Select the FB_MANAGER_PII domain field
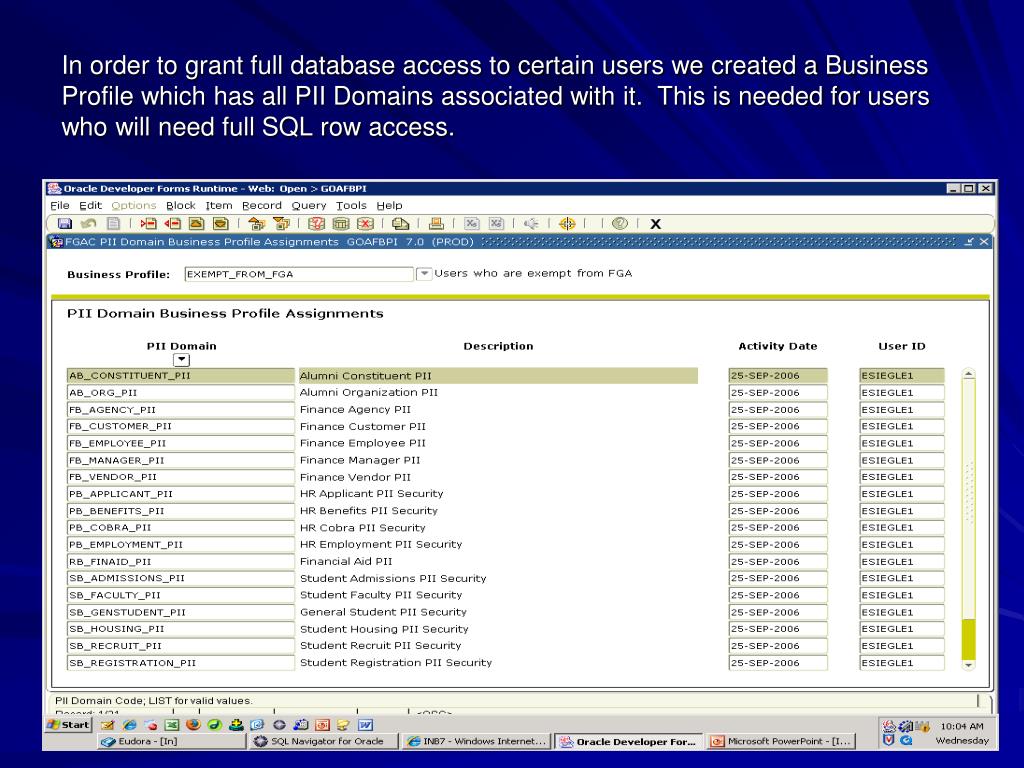This screenshot has height=768, width=1024. pos(181,460)
